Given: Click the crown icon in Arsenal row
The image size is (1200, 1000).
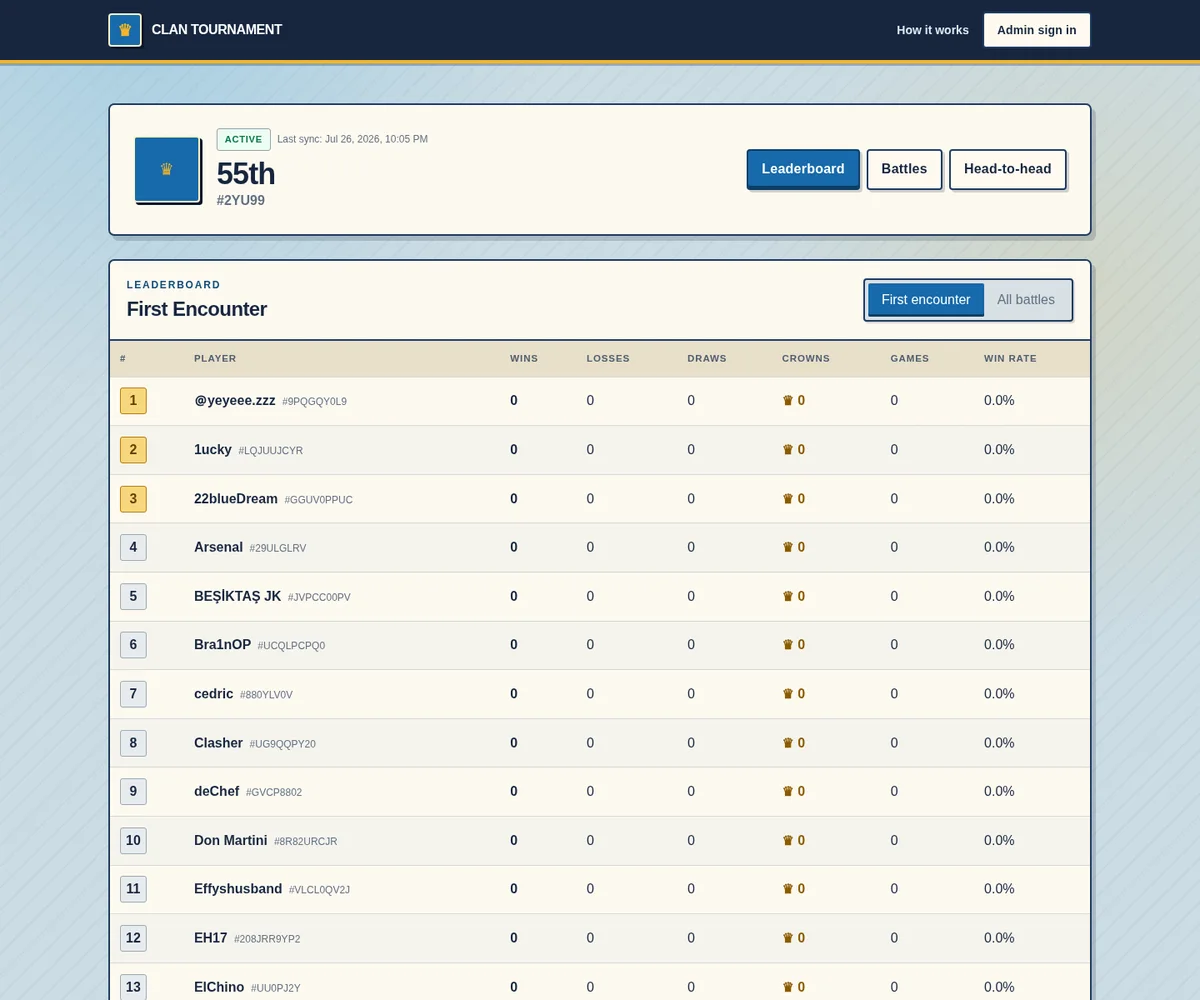Looking at the screenshot, I should (x=788, y=547).
